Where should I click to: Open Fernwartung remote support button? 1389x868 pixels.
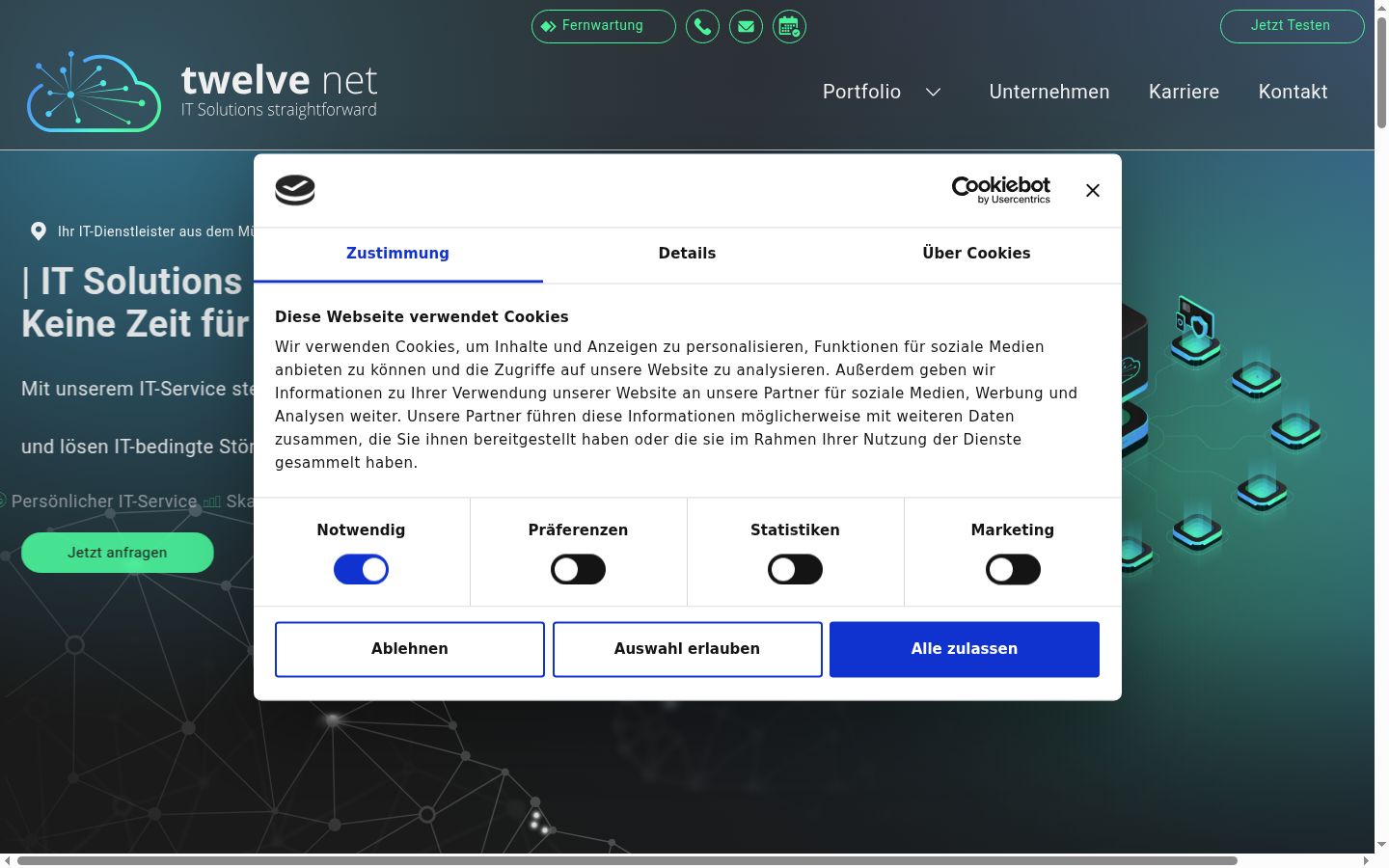[x=604, y=26]
